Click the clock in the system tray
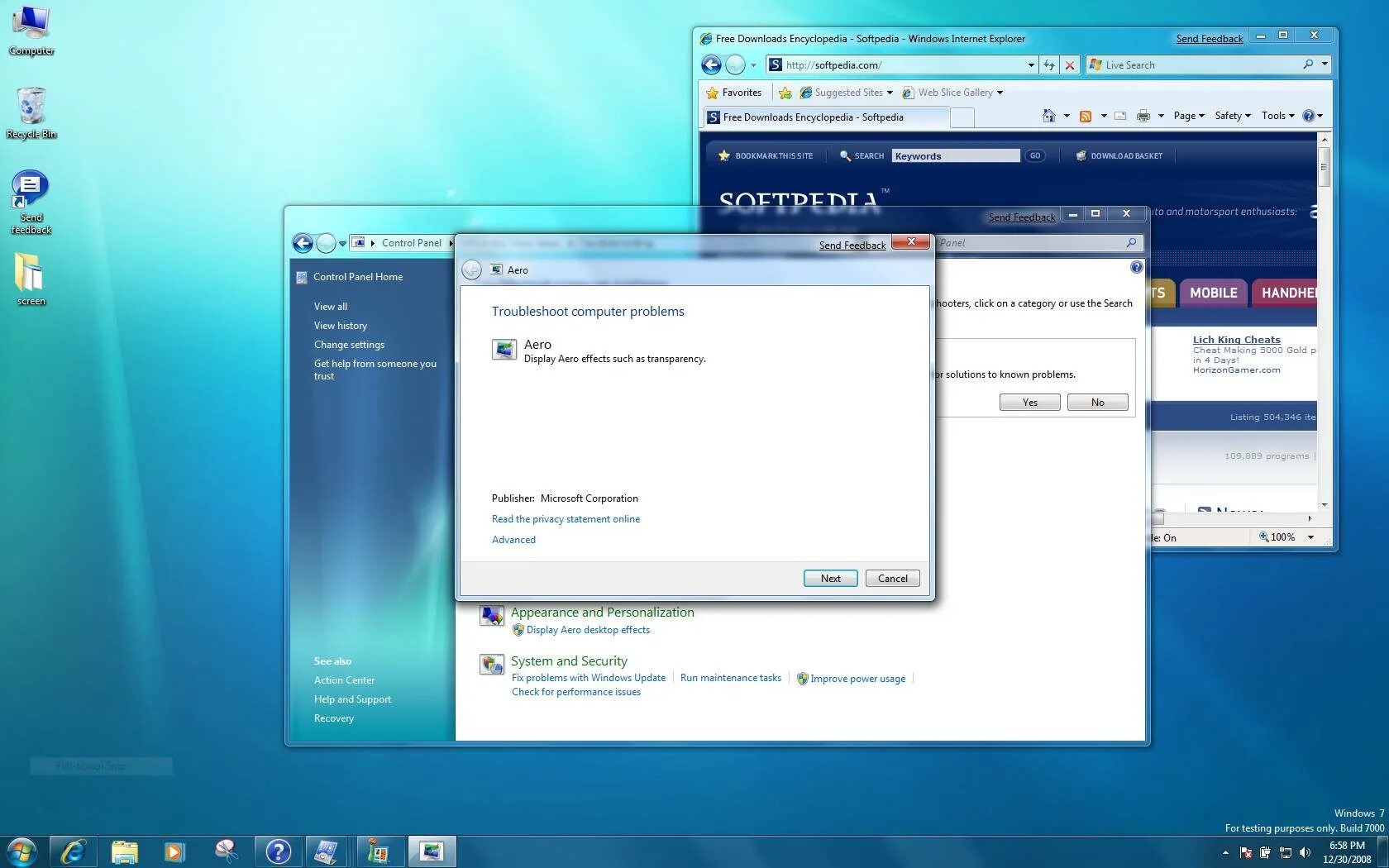This screenshot has height=868, width=1389. point(1347,852)
